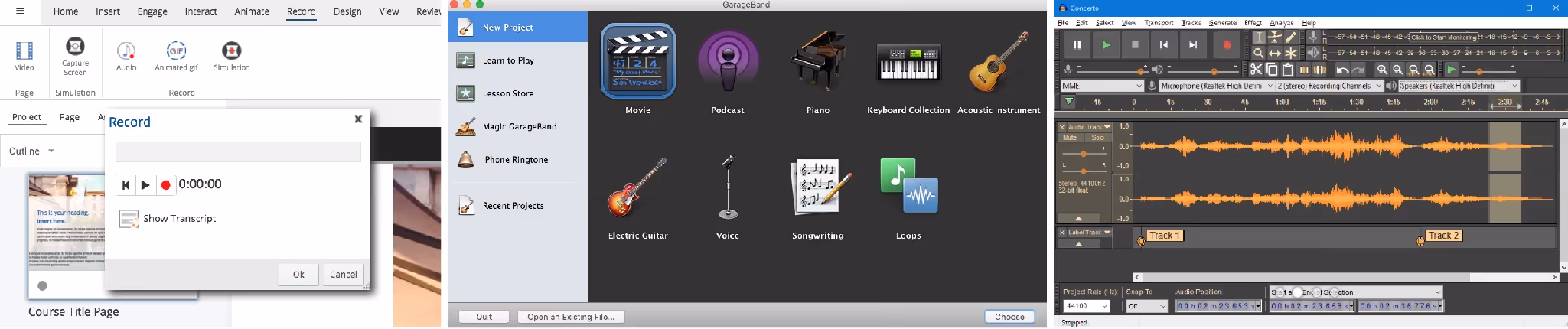Click the Animated gif icon in the ribbon
Viewport: 1568px width, 329px height.
click(177, 50)
